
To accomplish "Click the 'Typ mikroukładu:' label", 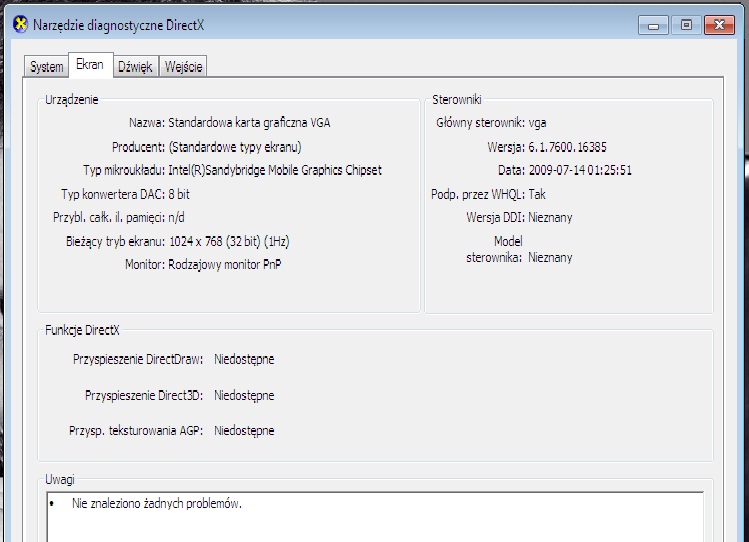I will click(x=124, y=170).
